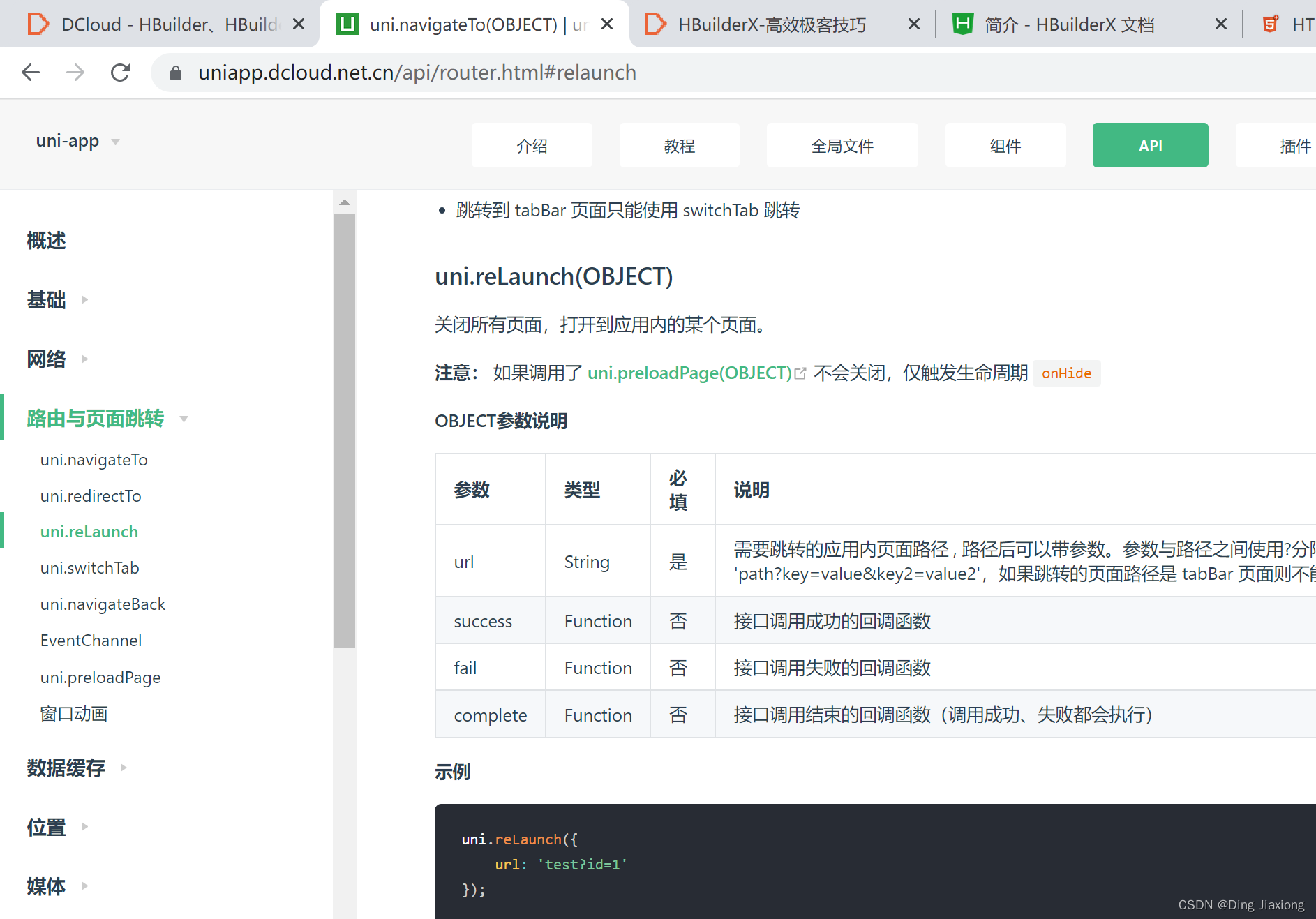The image size is (1316, 919).
Task: Open 窗口动画 in the sidebar
Action: (x=74, y=714)
